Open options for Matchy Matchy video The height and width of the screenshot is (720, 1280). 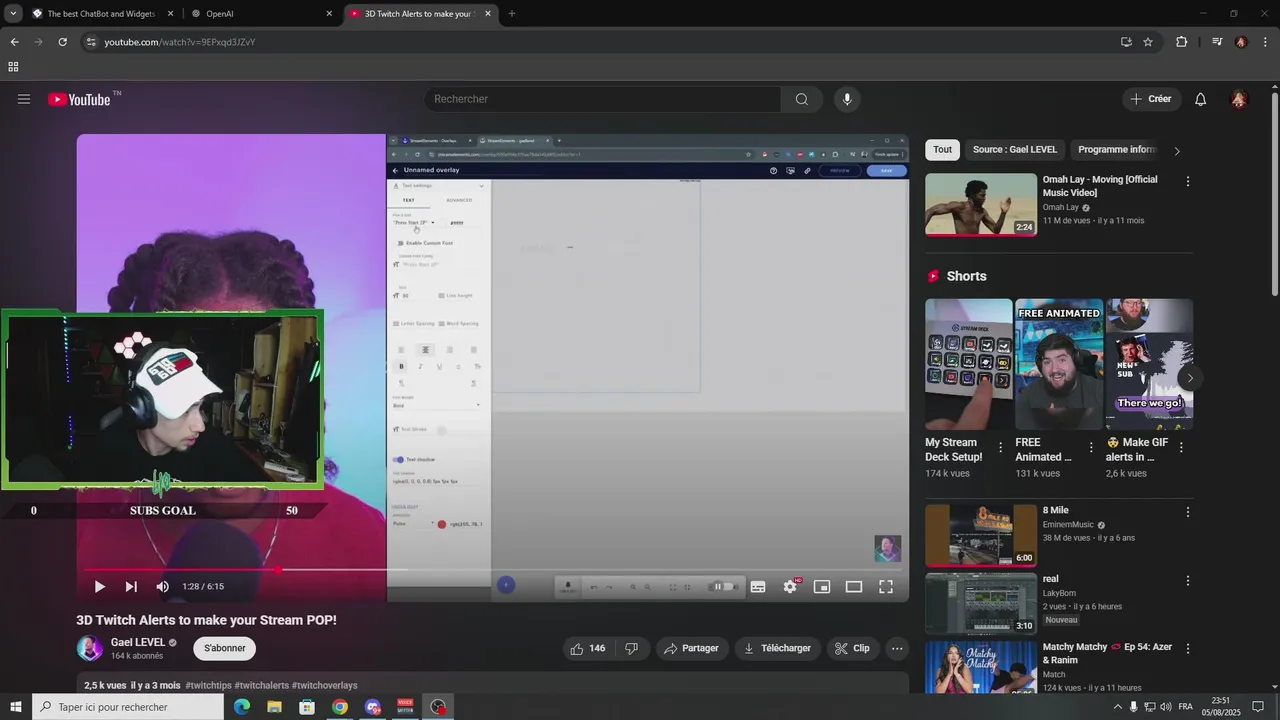pos(1188,649)
